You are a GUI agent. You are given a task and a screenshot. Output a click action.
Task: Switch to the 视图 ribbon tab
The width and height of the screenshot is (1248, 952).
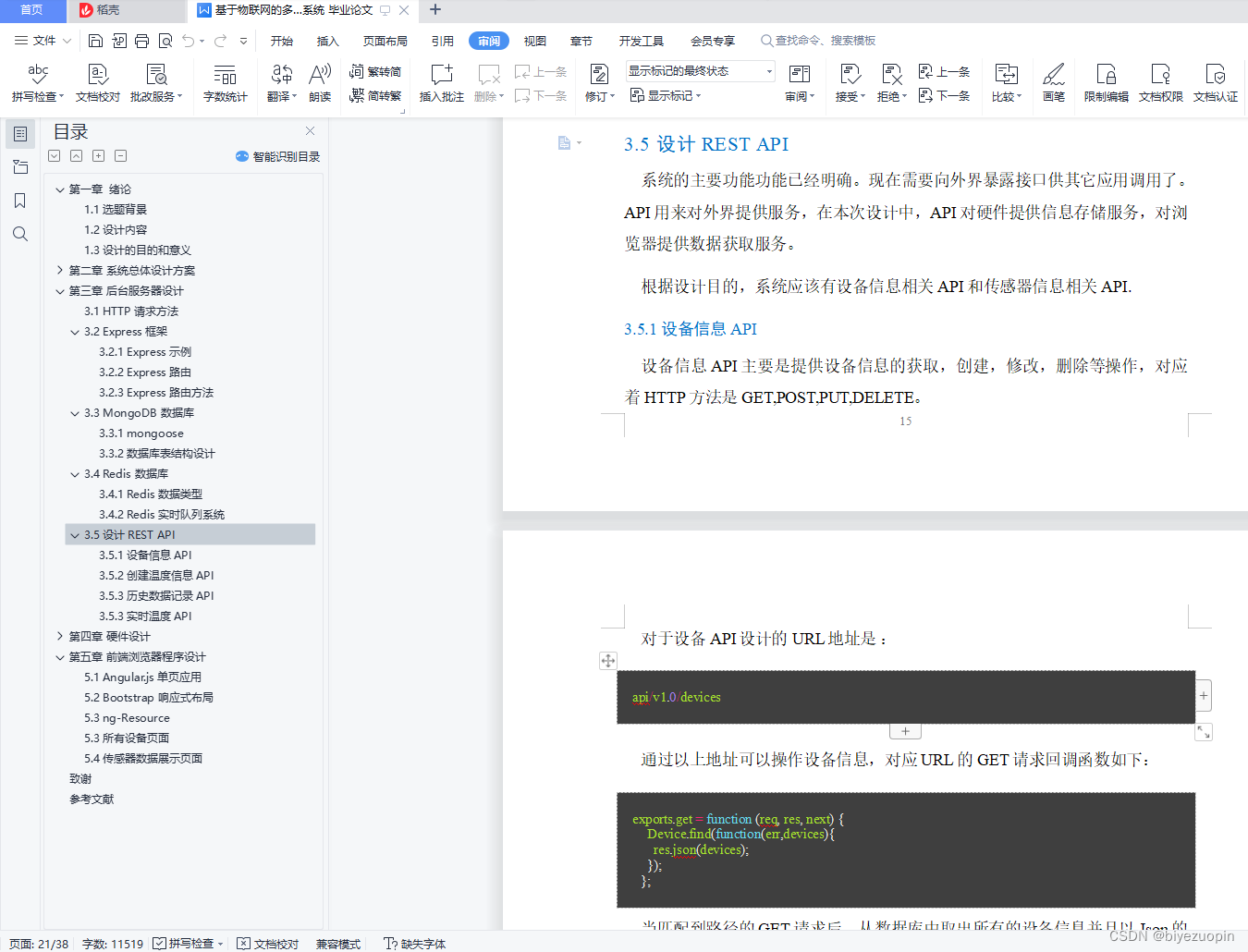[535, 41]
